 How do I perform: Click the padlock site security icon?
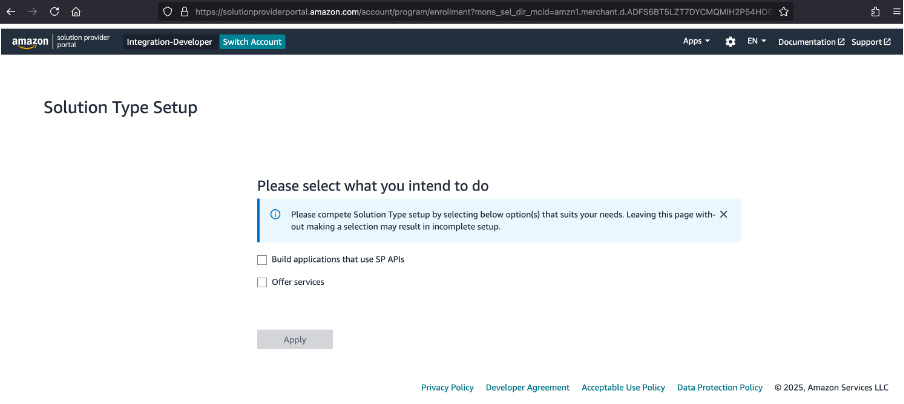(184, 12)
